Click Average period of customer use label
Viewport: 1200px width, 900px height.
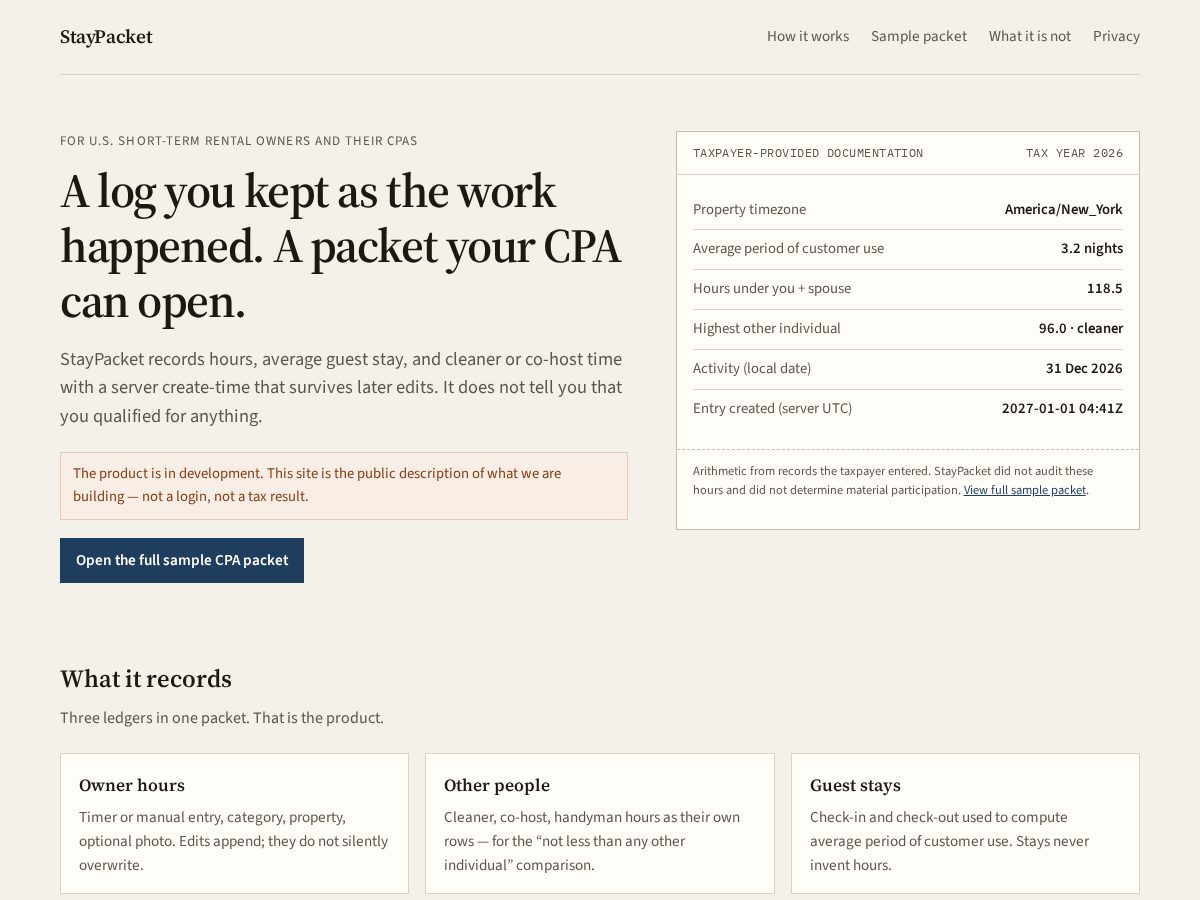coord(788,248)
